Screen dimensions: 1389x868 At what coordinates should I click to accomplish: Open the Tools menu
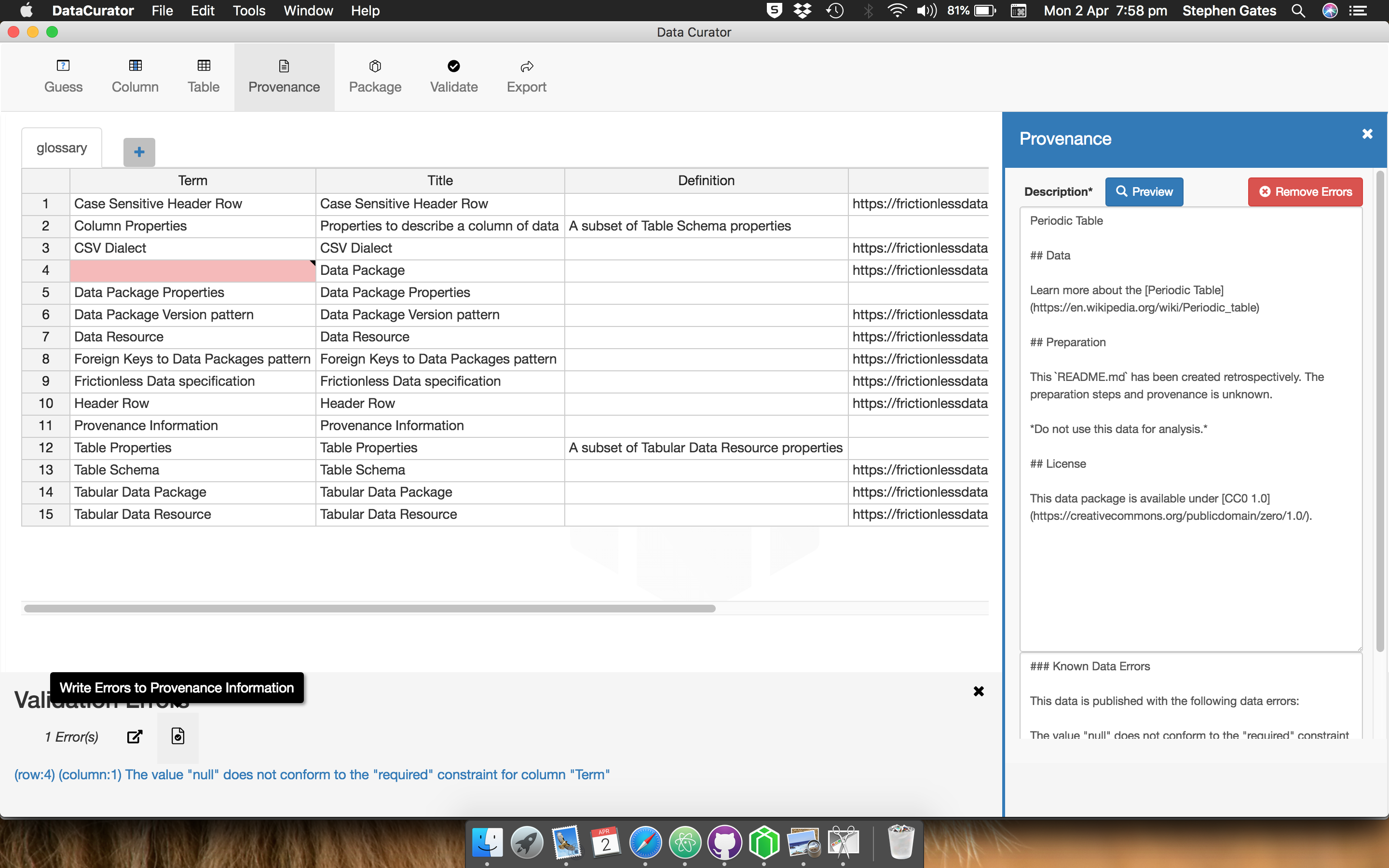click(248, 10)
